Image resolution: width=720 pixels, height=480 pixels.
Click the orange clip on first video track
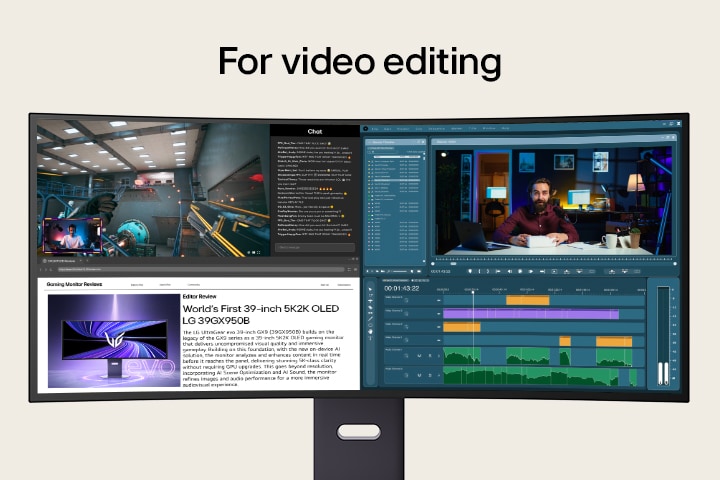527,300
